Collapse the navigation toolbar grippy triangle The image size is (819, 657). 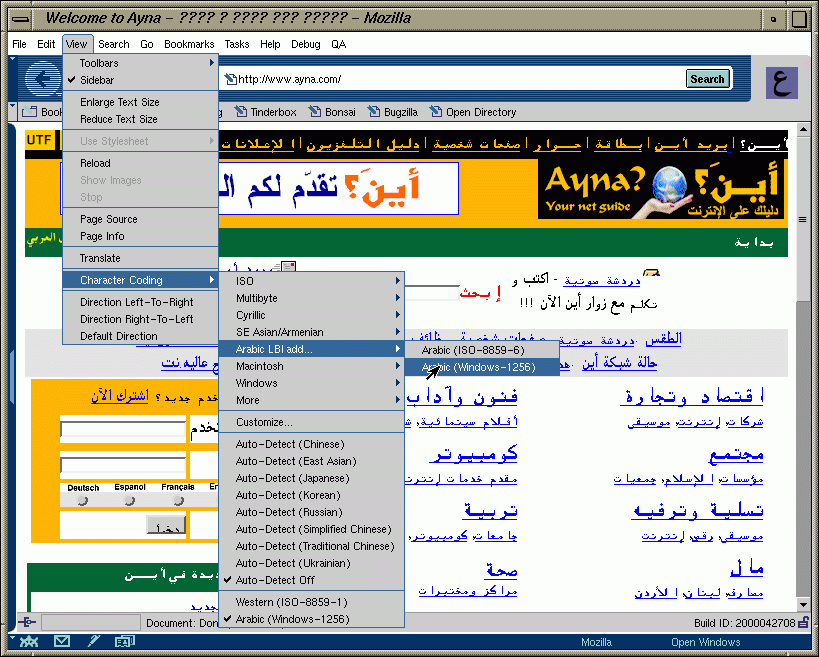(x=13, y=60)
